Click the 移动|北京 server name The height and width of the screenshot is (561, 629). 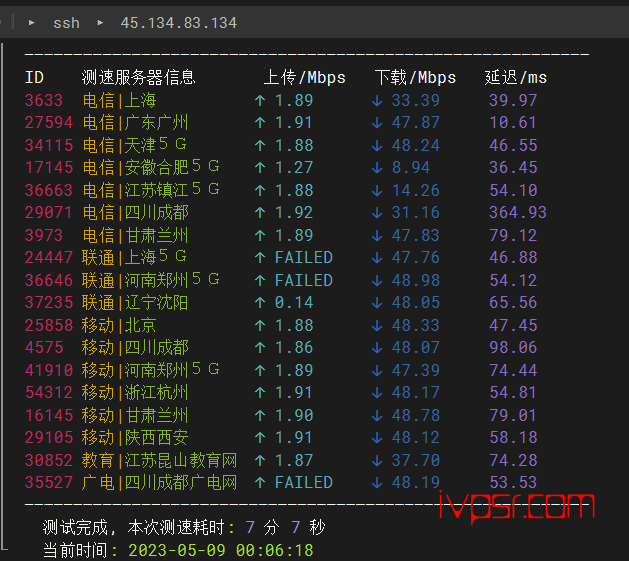pos(119,325)
